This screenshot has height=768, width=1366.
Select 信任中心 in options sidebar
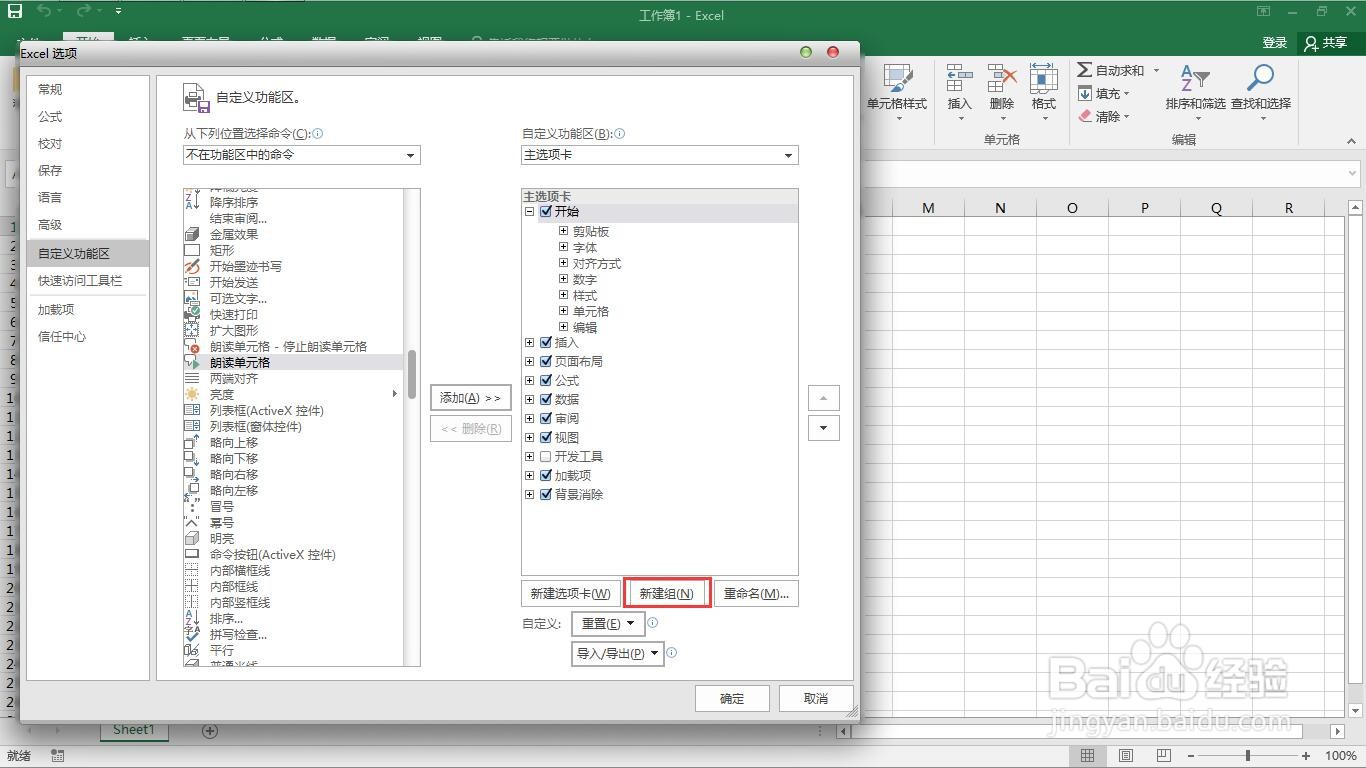click(87, 336)
